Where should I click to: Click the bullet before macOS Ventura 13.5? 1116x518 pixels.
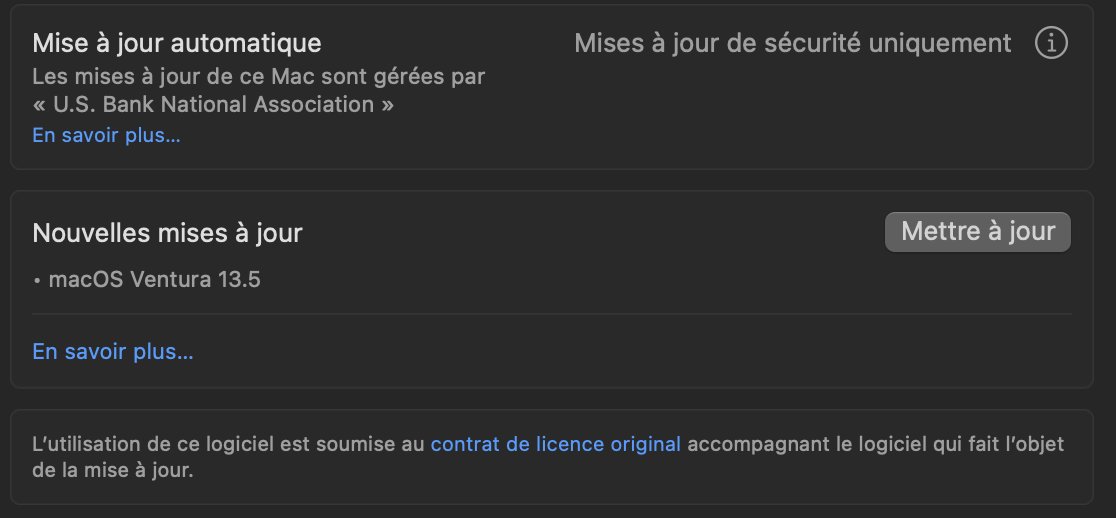point(37,281)
